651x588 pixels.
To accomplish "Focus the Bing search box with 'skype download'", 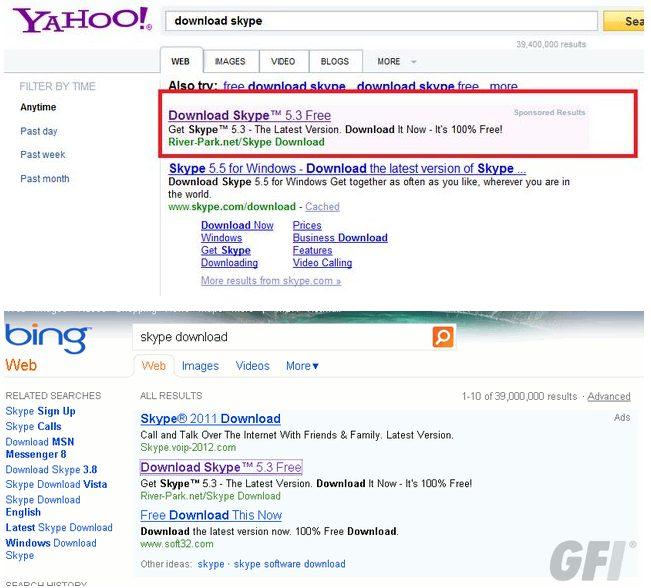I will [282, 337].
